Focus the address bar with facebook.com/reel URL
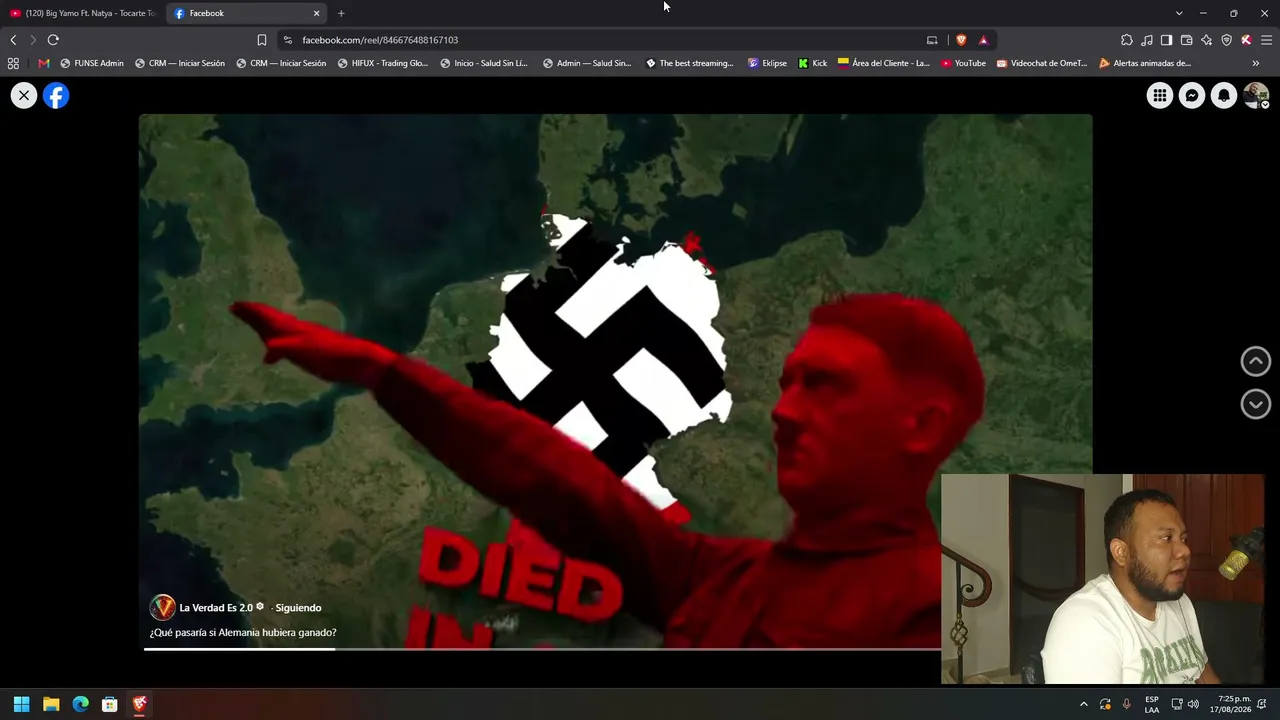 coord(610,40)
